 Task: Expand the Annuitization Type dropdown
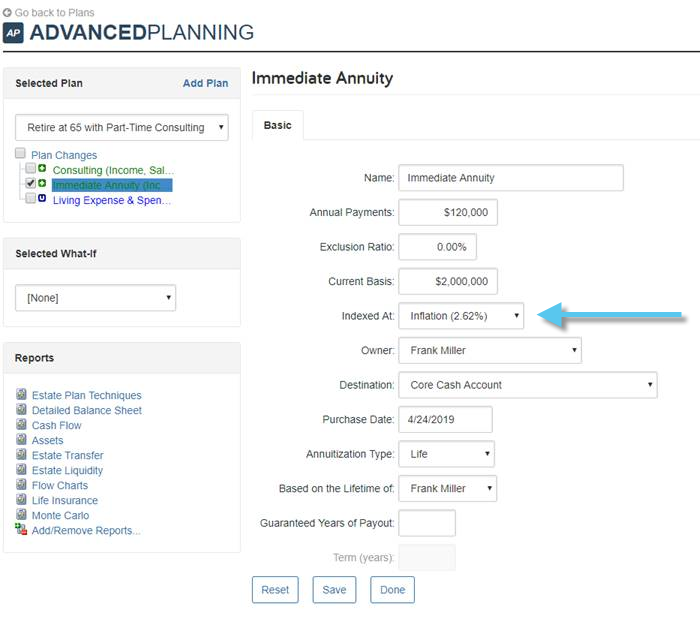(x=446, y=454)
